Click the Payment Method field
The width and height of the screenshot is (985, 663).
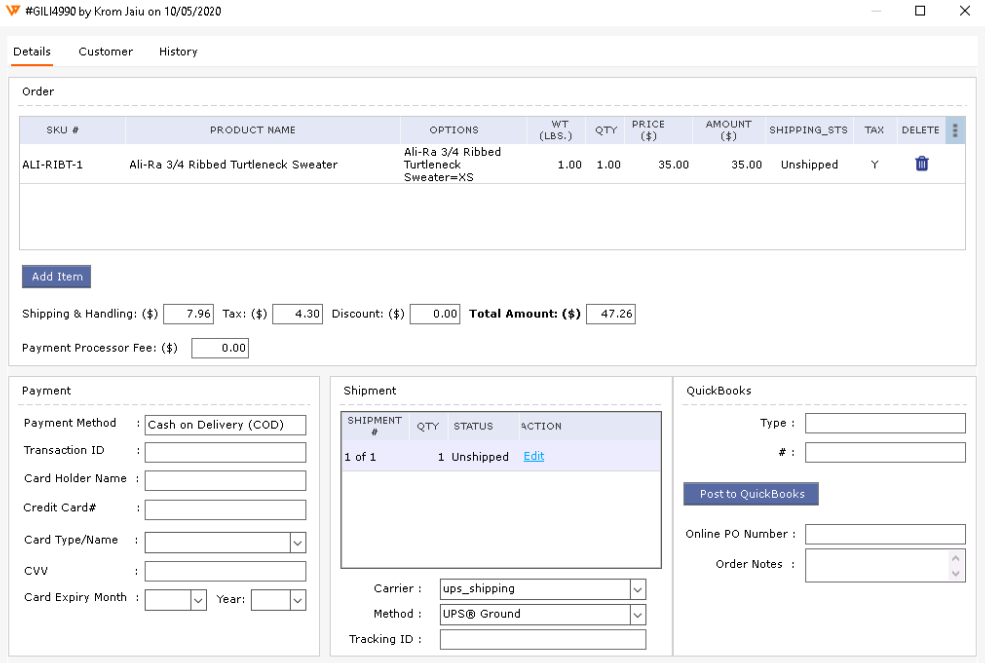pyautogui.click(x=226, y=425)
